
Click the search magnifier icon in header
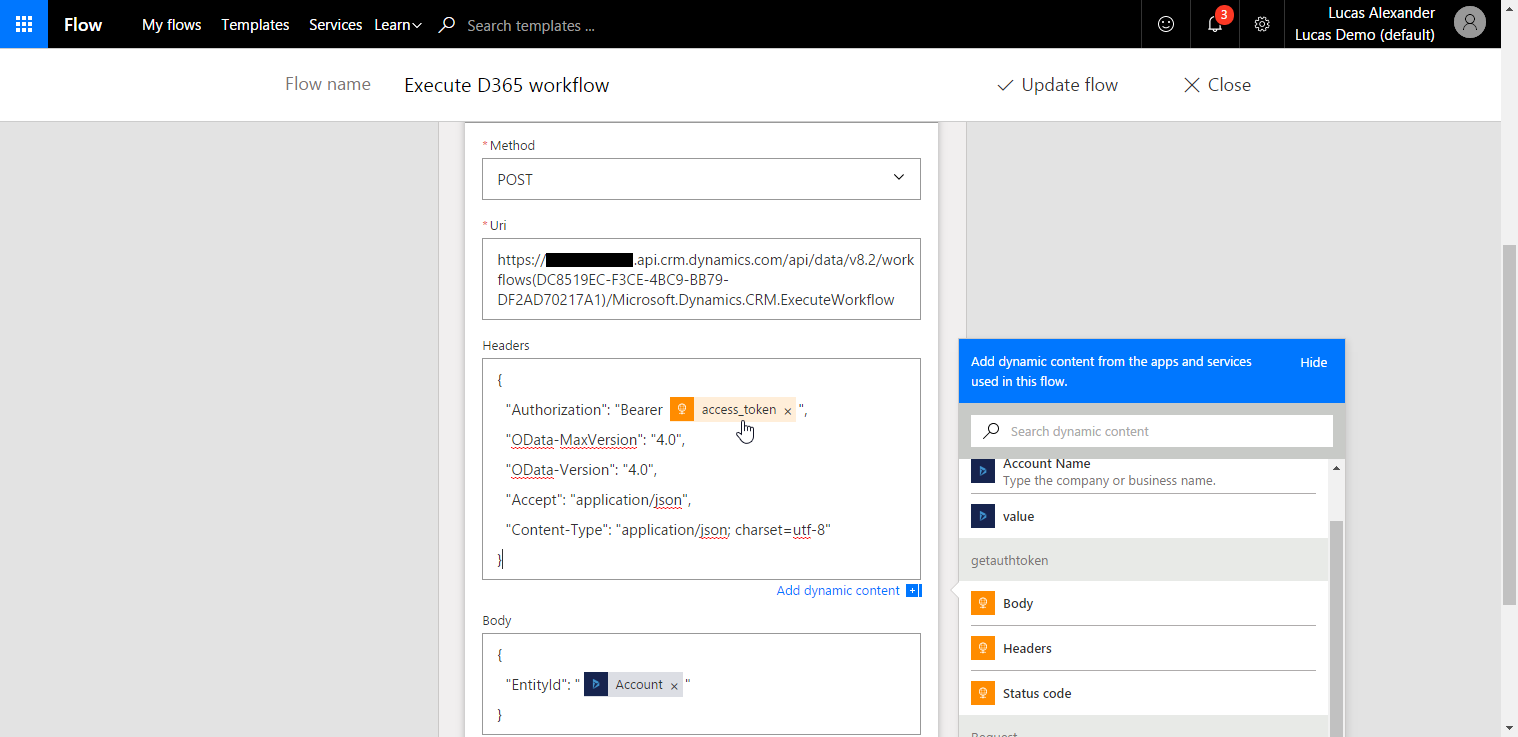click(x=447, y=25)
